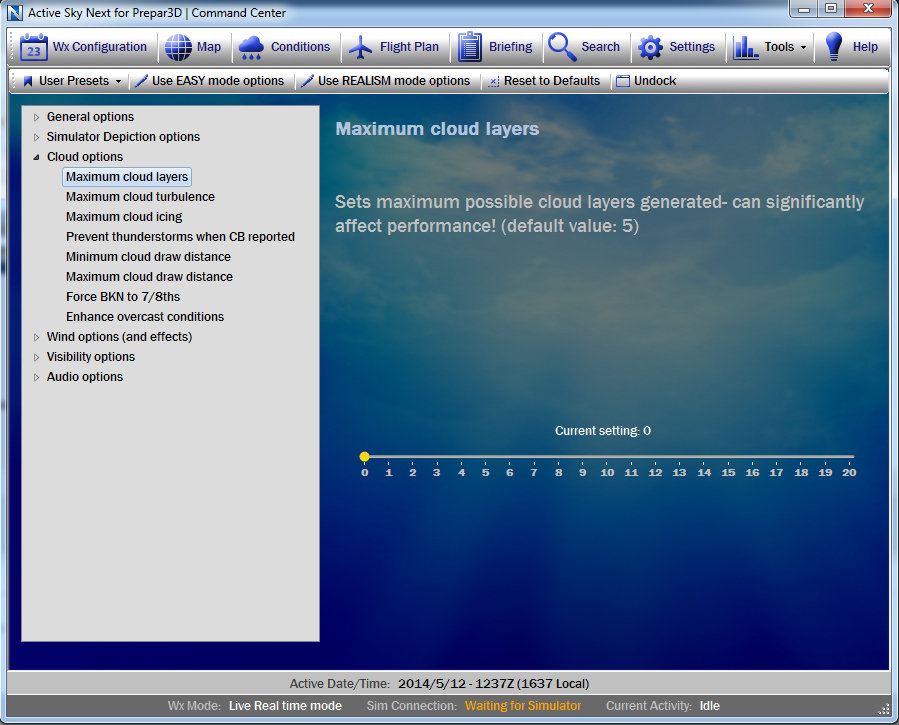The width and height of the screenshot is (899, 725).
Task: Select Audio options tree label
Action: [x=84, y=377]
